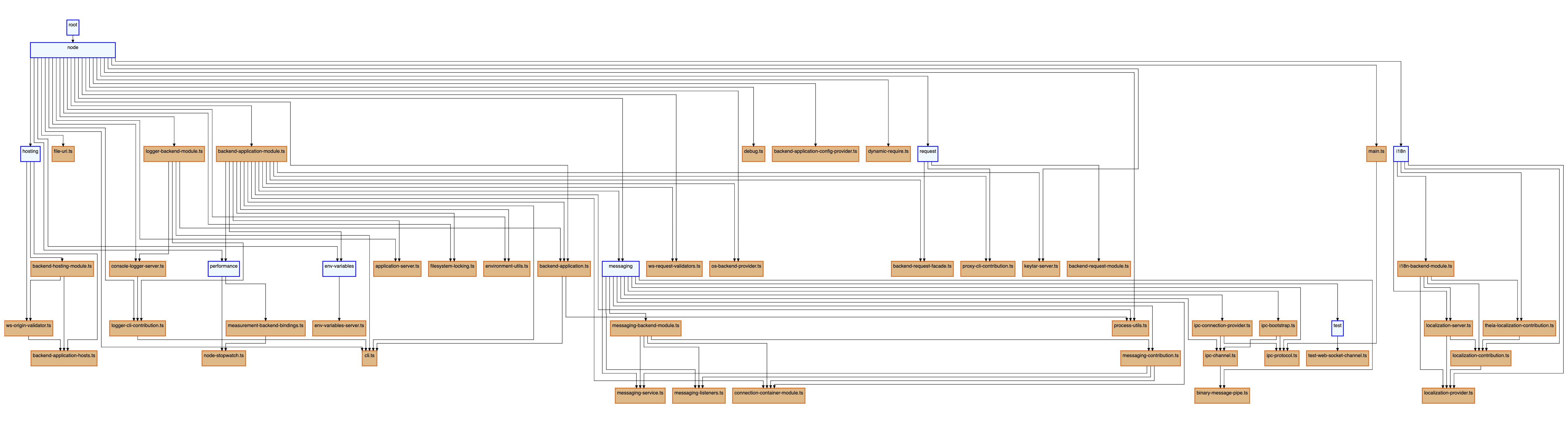Screen dimensions: 1568x441
Task: Select ipc-connection-provider.ts node
Action: (1222, 328)
